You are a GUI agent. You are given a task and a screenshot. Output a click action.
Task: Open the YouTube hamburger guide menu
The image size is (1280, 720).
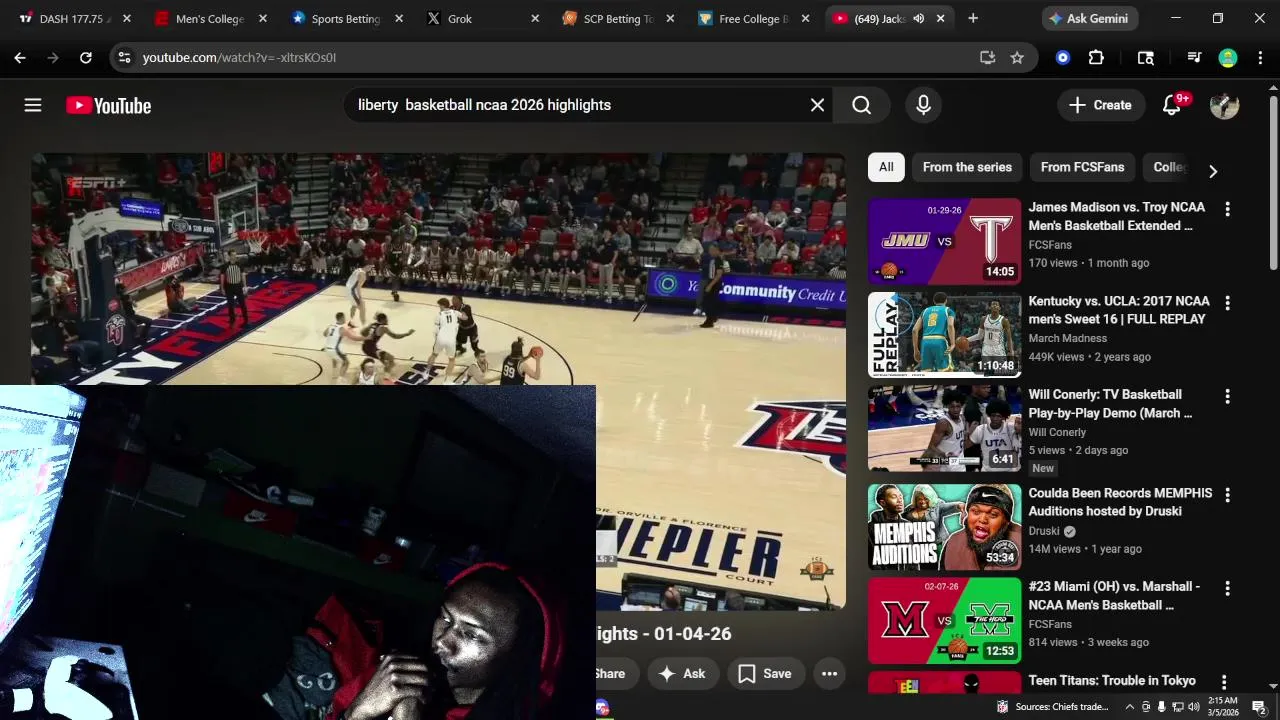[x=33, y=105]
